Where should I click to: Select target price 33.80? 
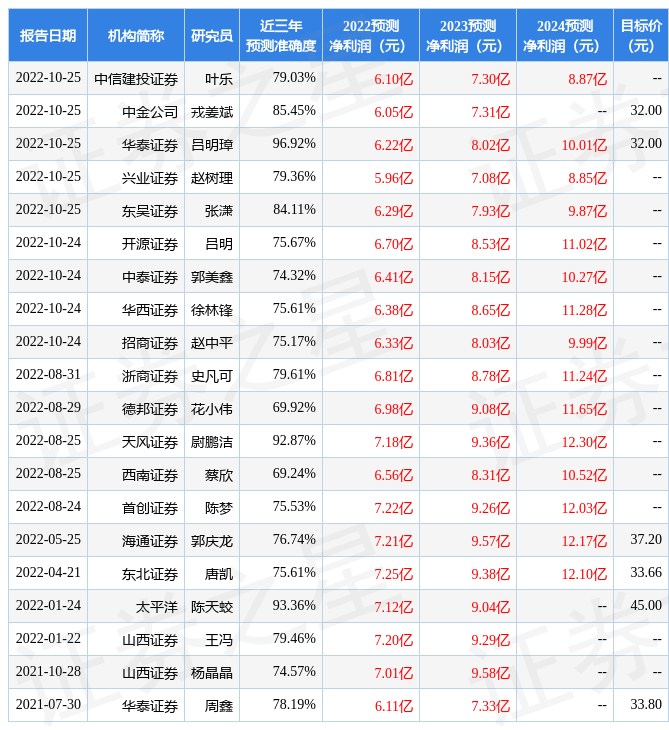click(646, 705)
